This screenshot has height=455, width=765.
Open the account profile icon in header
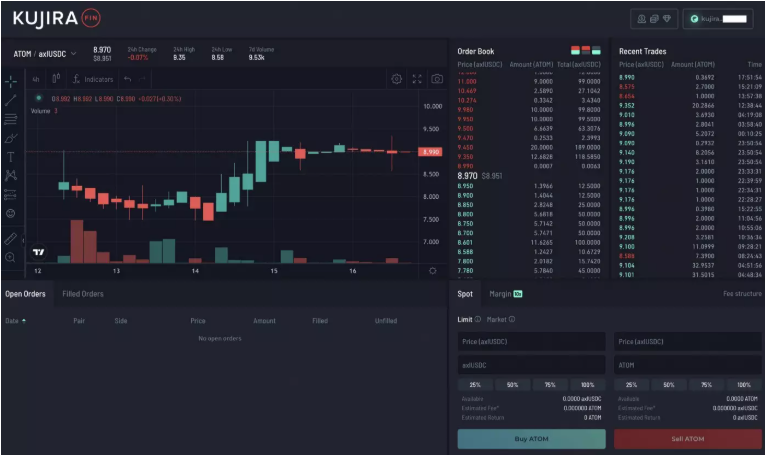coord(642,19)
